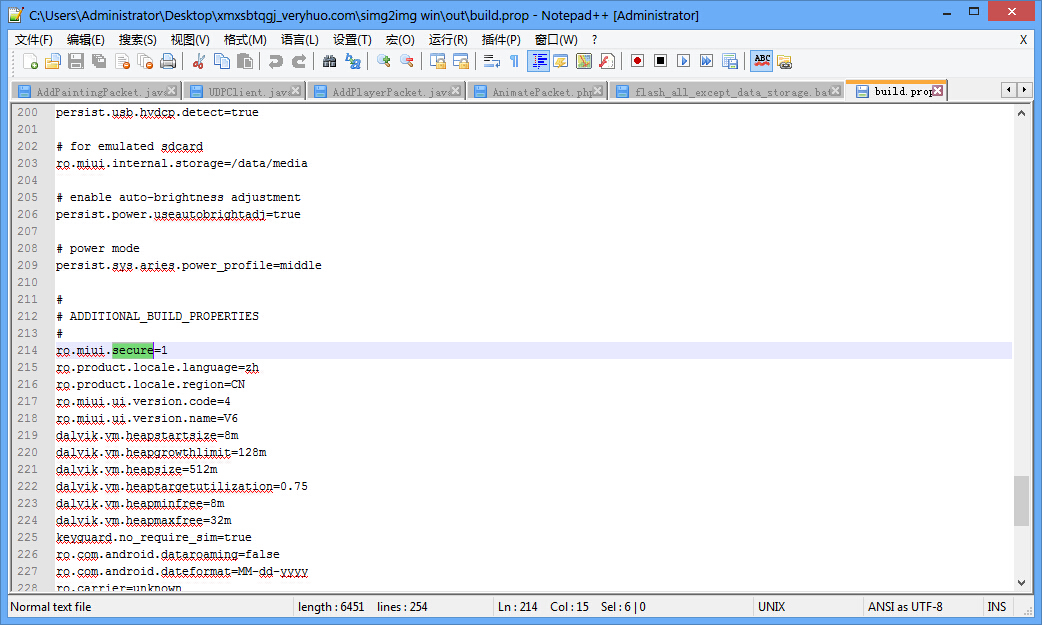Close the build.prop tab
The width and height of the screenshot is (1042, 625).
point(938,91)
